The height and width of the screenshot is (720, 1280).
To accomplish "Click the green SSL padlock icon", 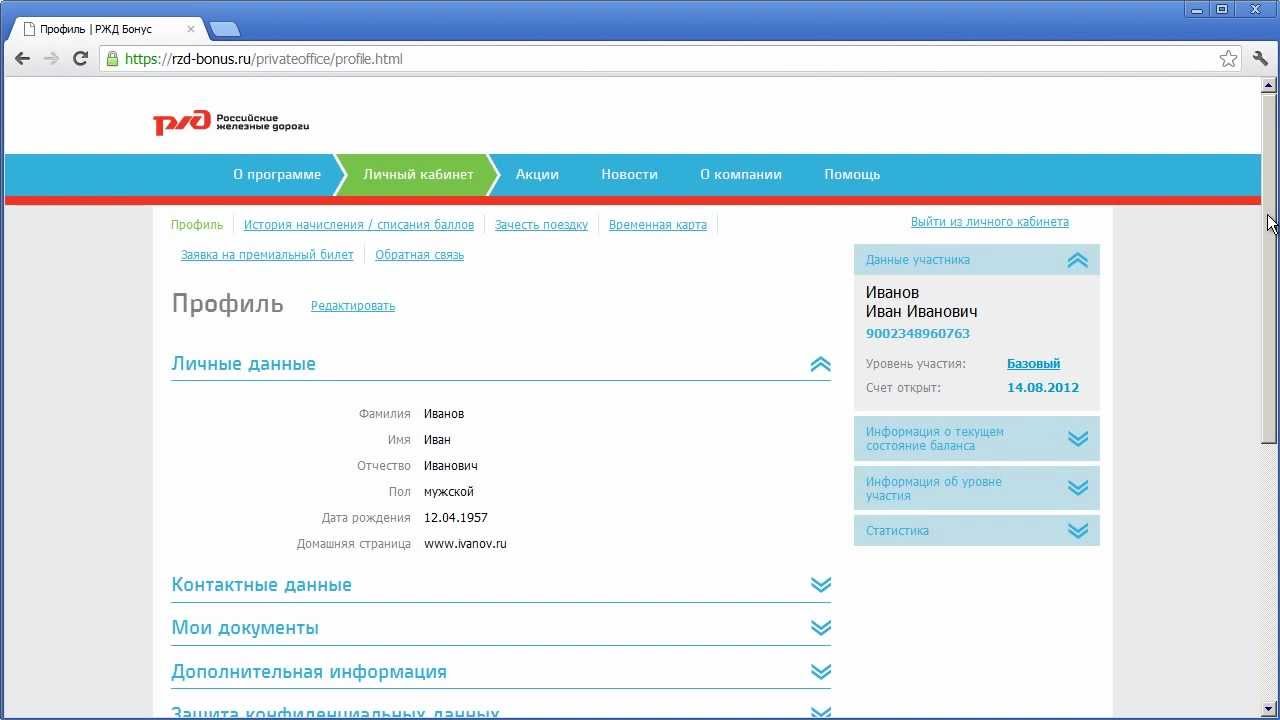I will pyautogui.click(x=112, y=59).
